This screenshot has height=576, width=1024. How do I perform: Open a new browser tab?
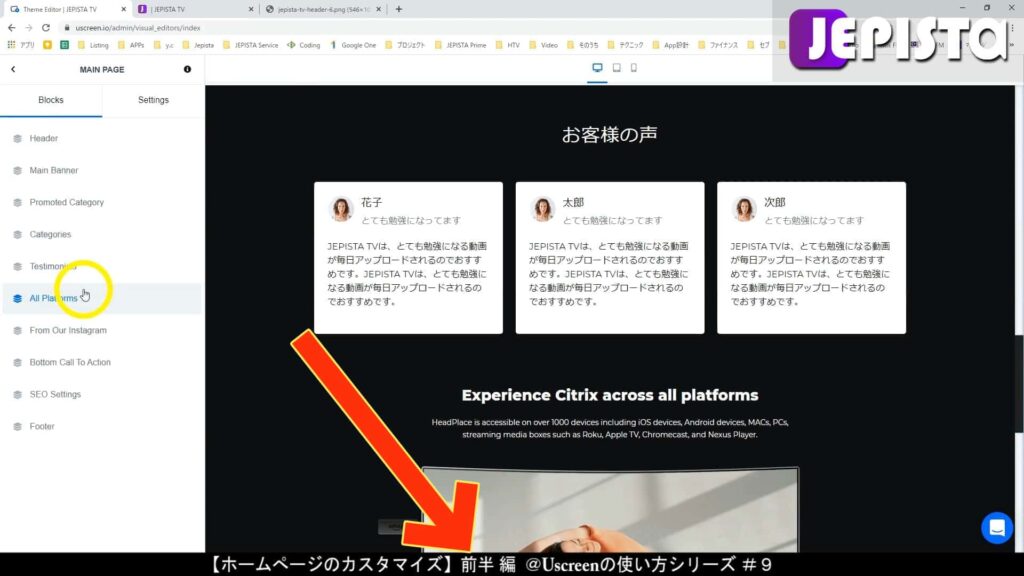coord(398,9)
